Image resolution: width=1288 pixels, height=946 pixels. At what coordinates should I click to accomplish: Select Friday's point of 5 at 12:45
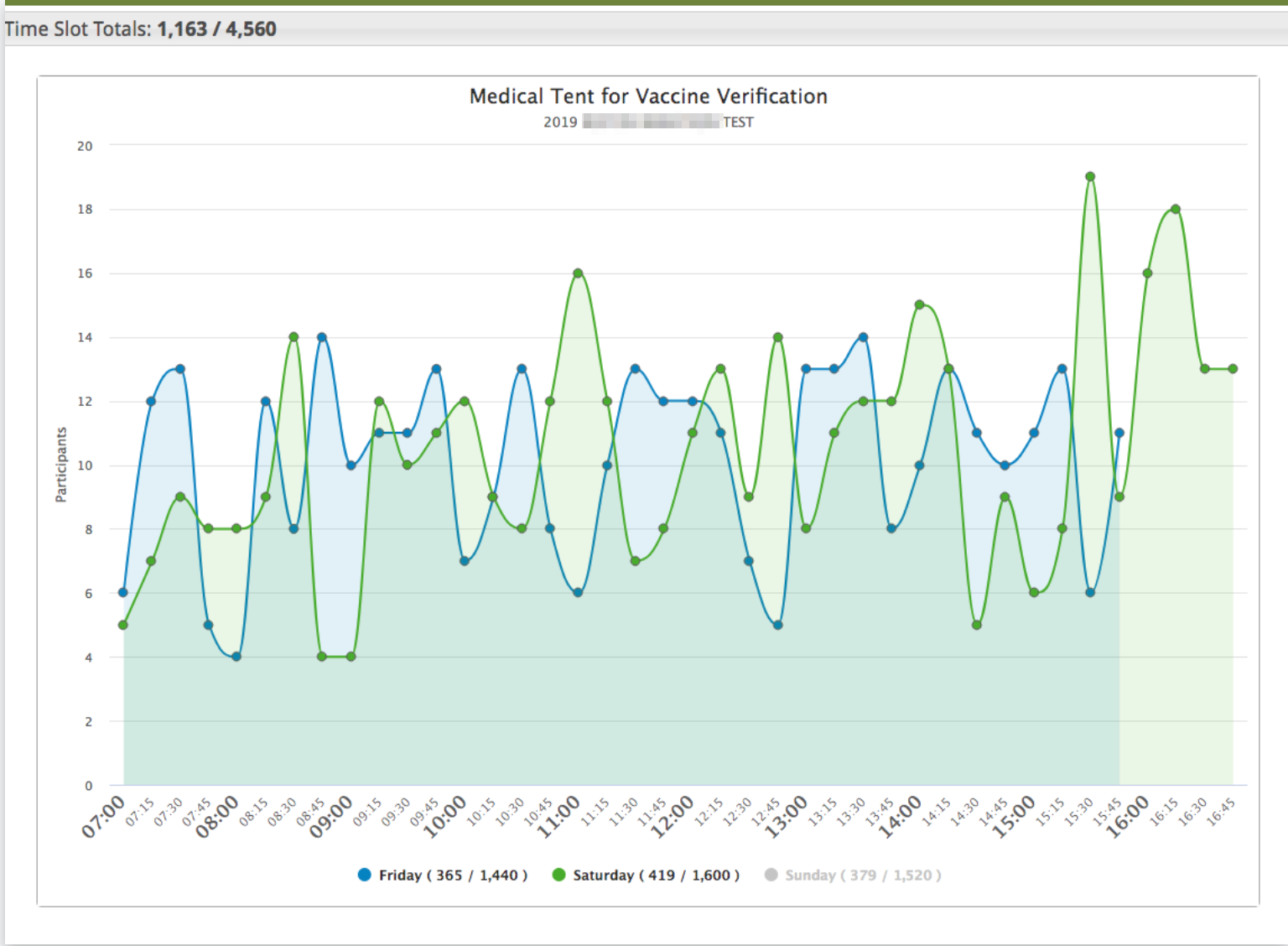click(x=777, y=625)
